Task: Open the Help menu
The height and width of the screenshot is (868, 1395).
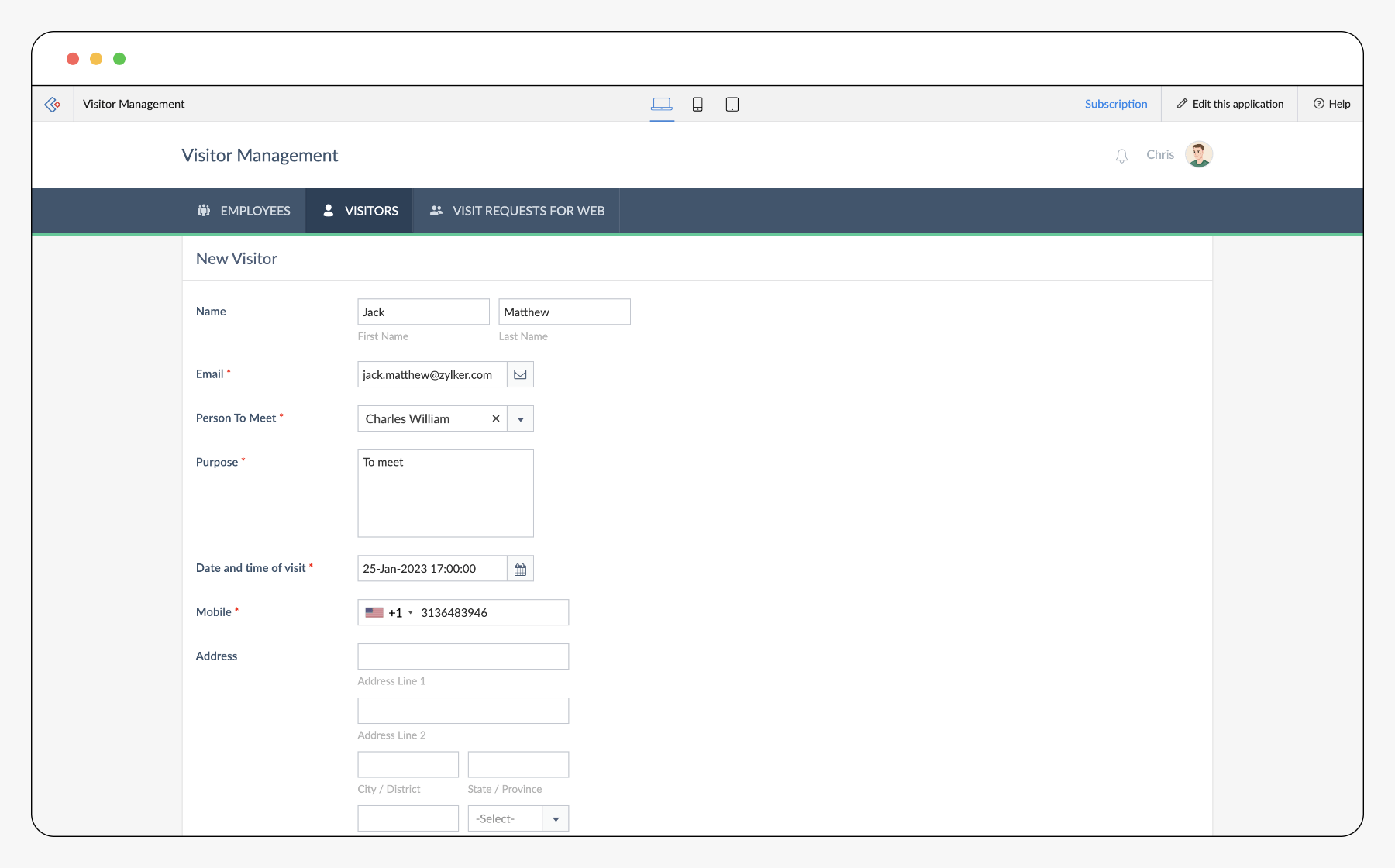Action: [1331, 104]
